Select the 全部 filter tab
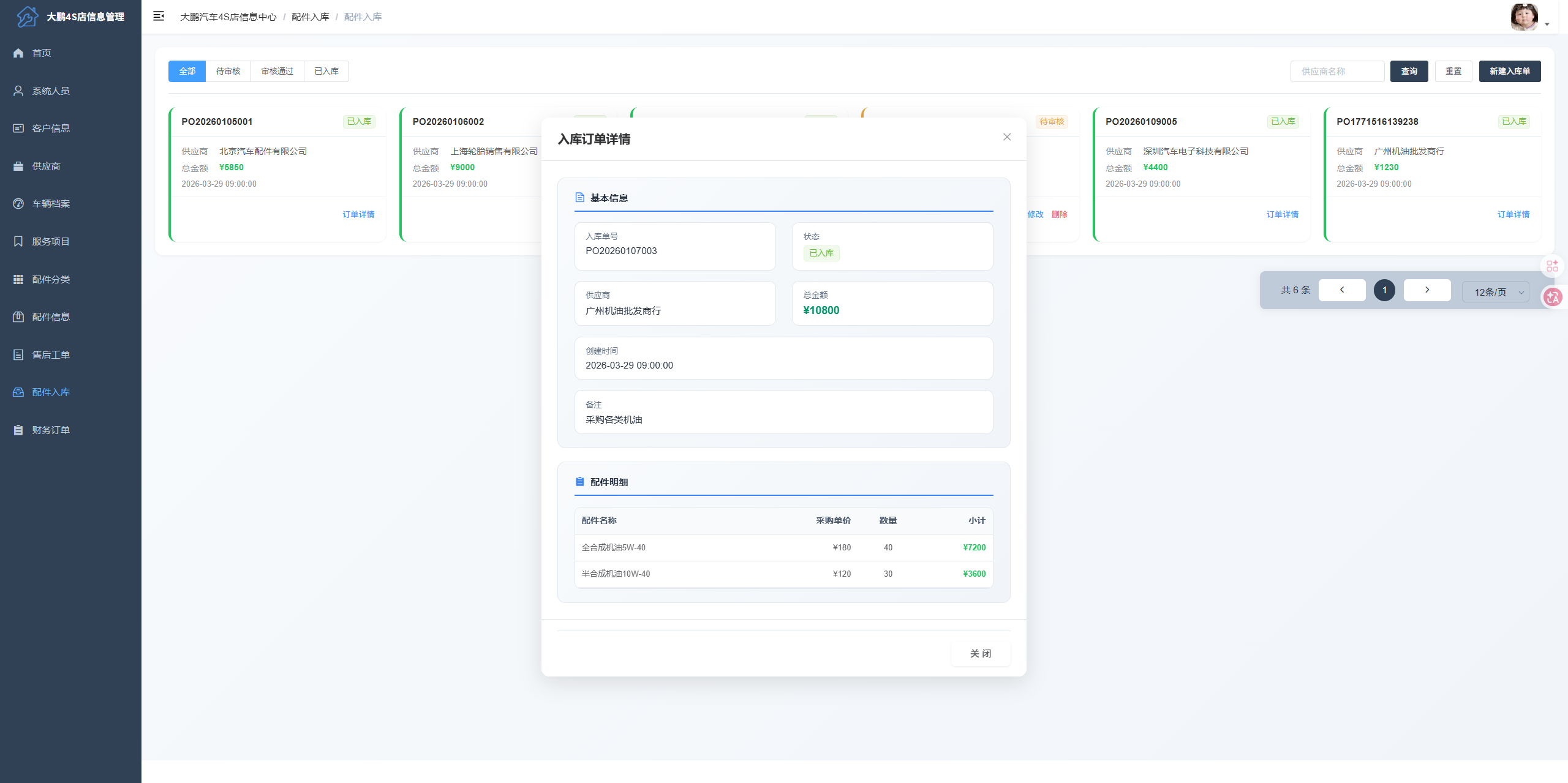This screenshot has height=783, width=1568. tap(187, 72)
